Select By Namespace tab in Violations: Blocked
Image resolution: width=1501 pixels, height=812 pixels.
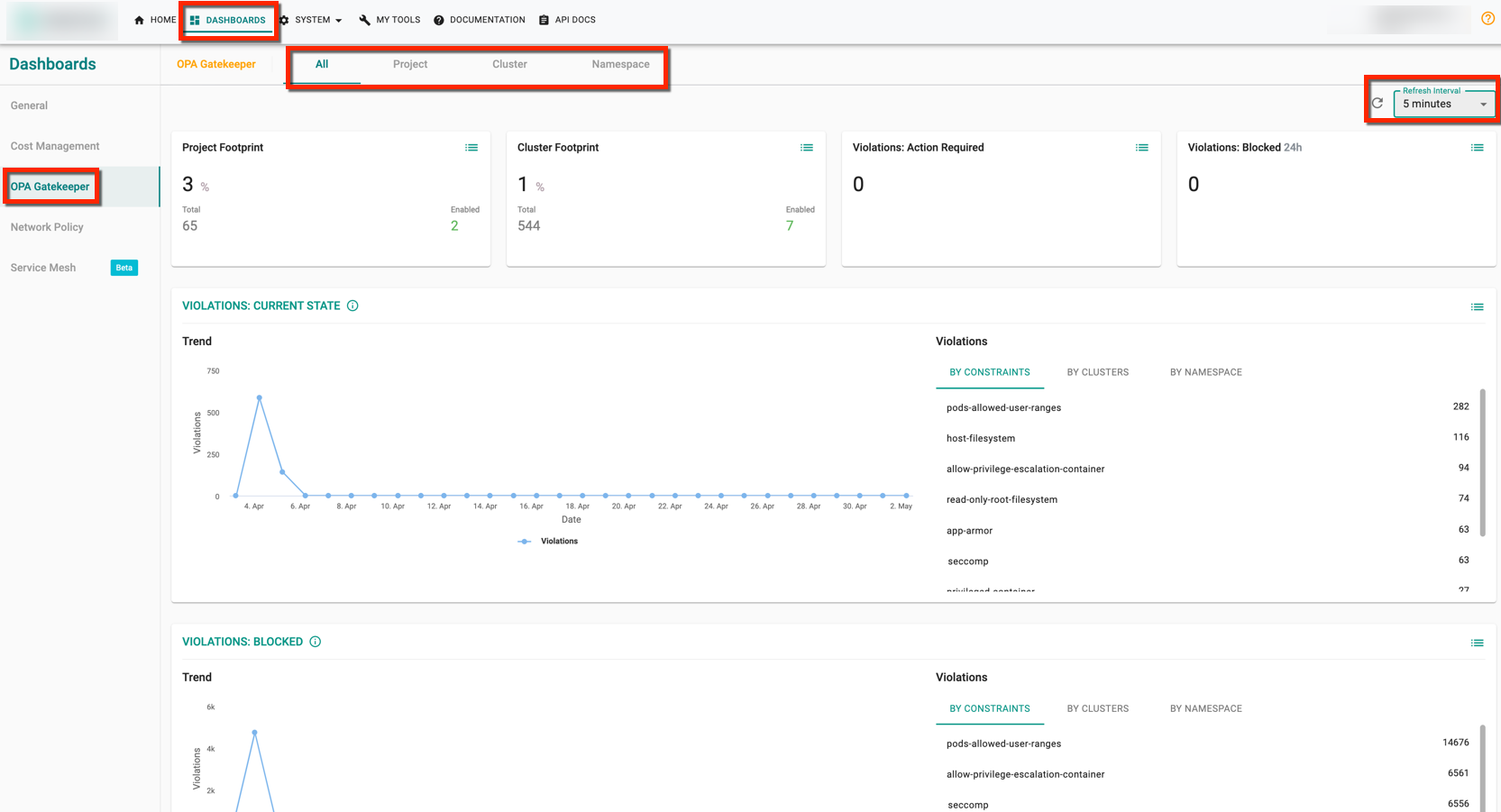[x=1206, y=708]
